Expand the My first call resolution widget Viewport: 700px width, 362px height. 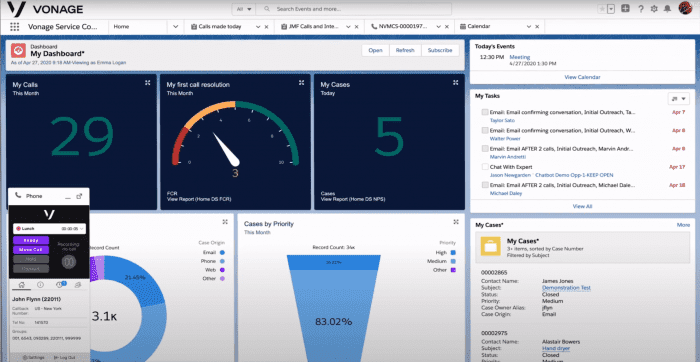301,83
